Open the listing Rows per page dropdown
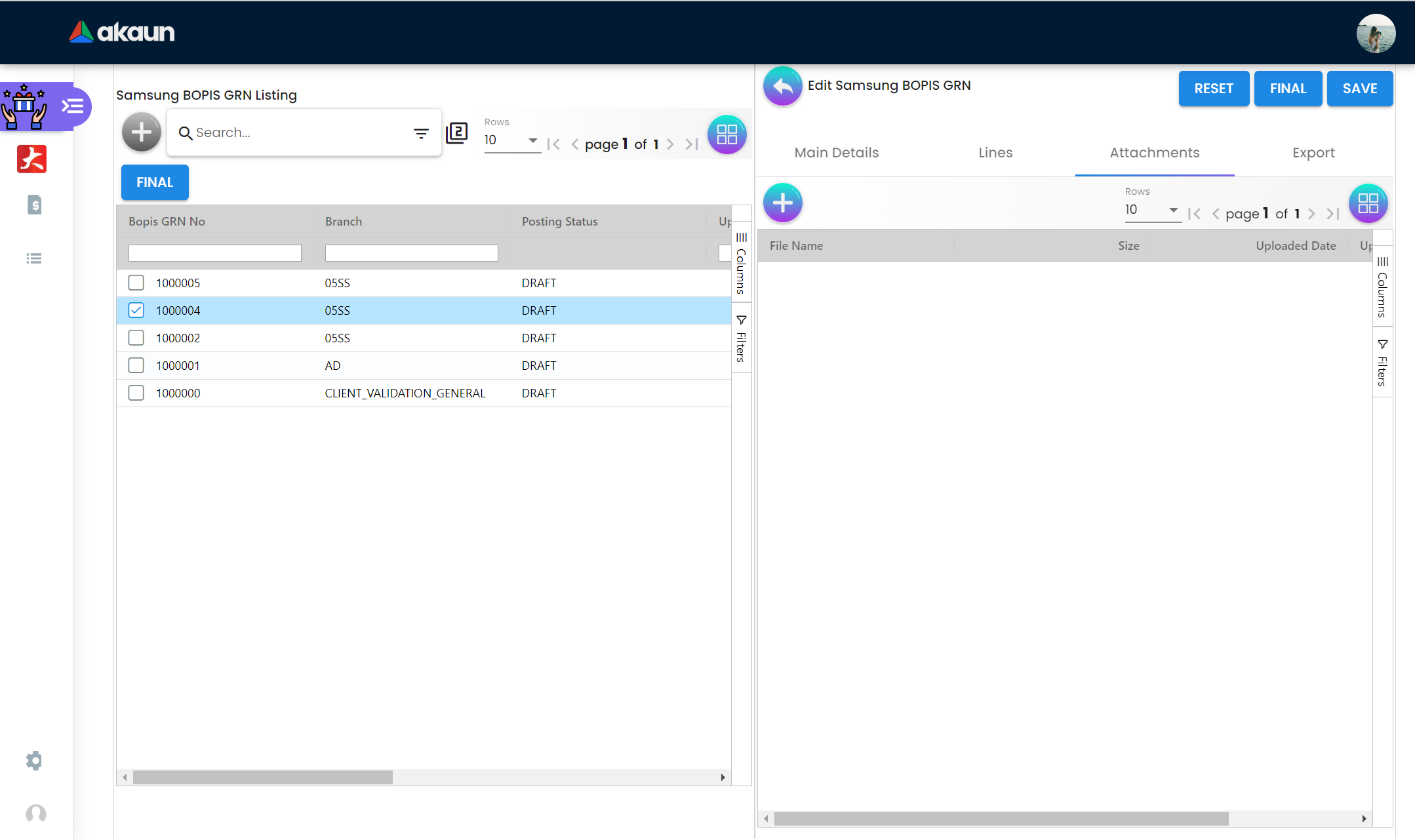1415x840 pixels. coord(511,140)
